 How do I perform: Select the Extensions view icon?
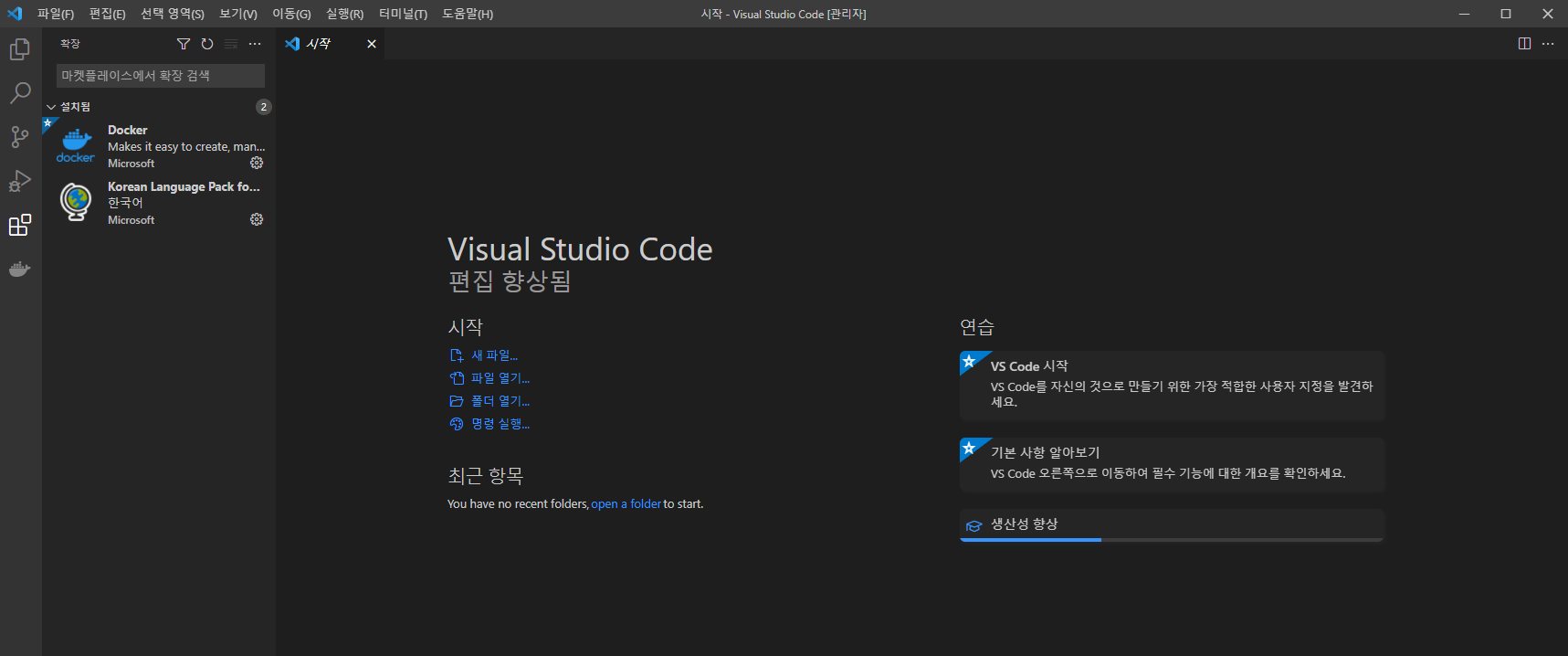[20, 225]
